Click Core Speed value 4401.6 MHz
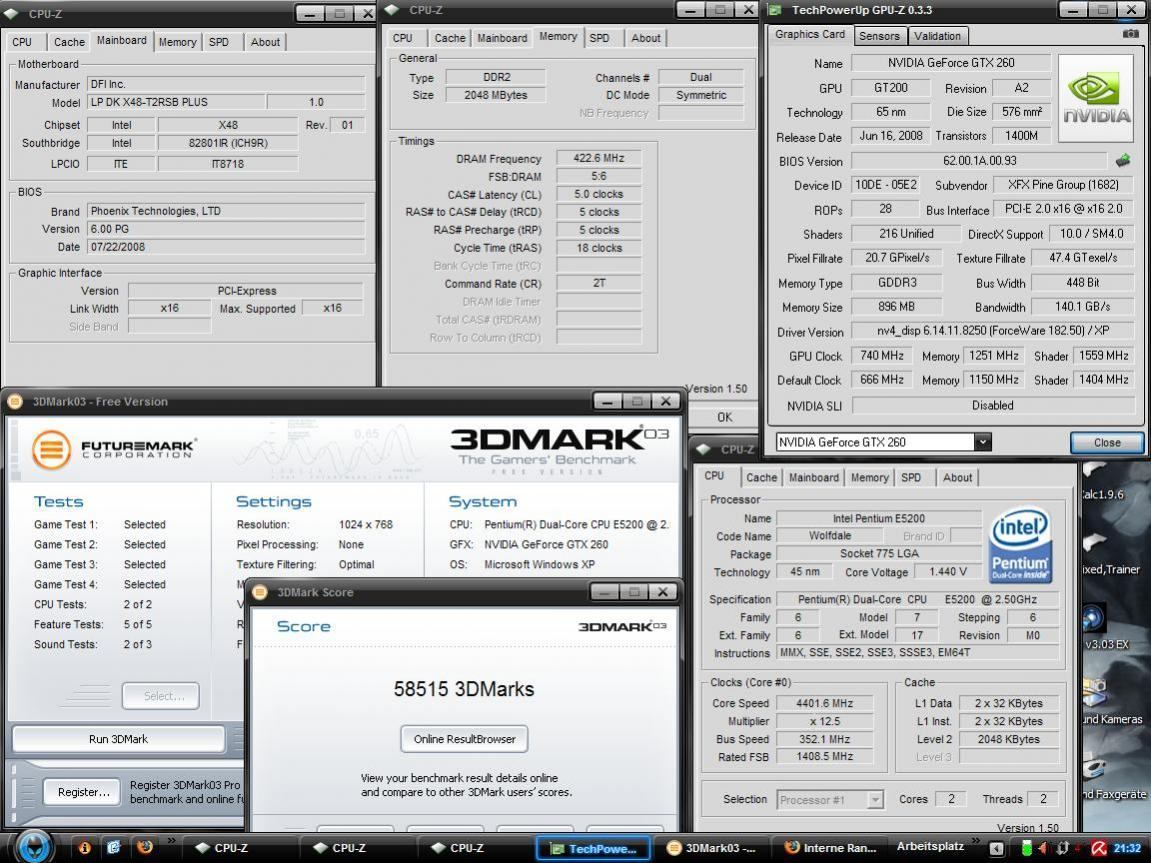This screenshot has height=863, width=1151. point(824,703)
